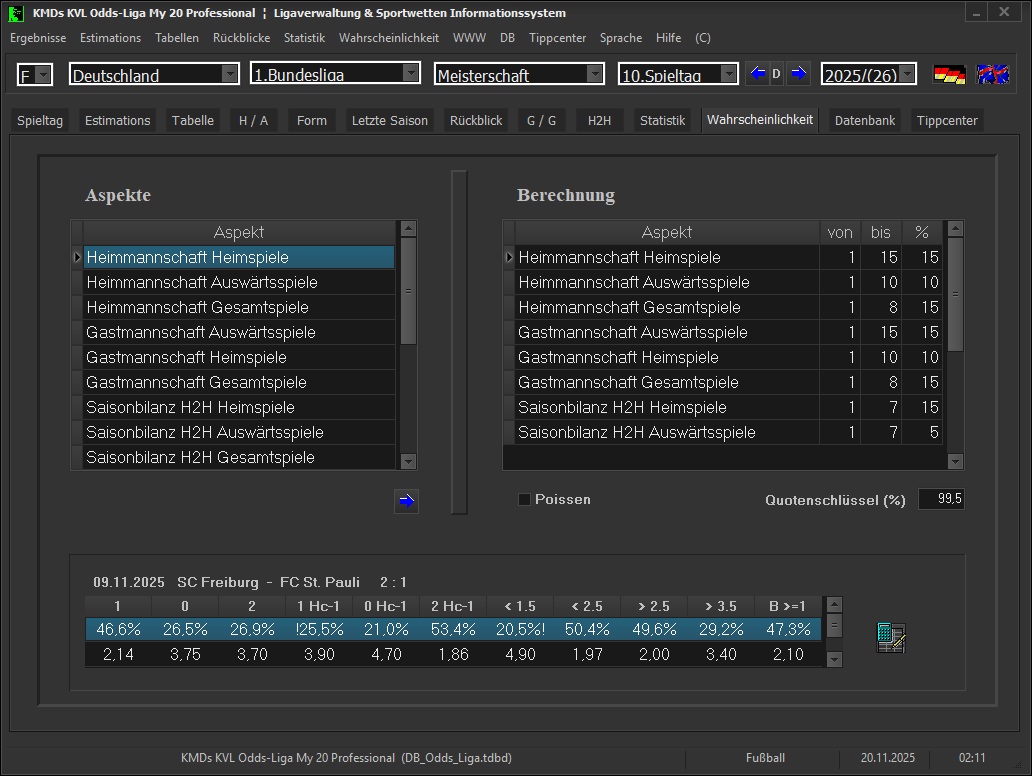Open the Statistik menu
The height and width of the screenshot is (776, 1032).
point(304,38)
